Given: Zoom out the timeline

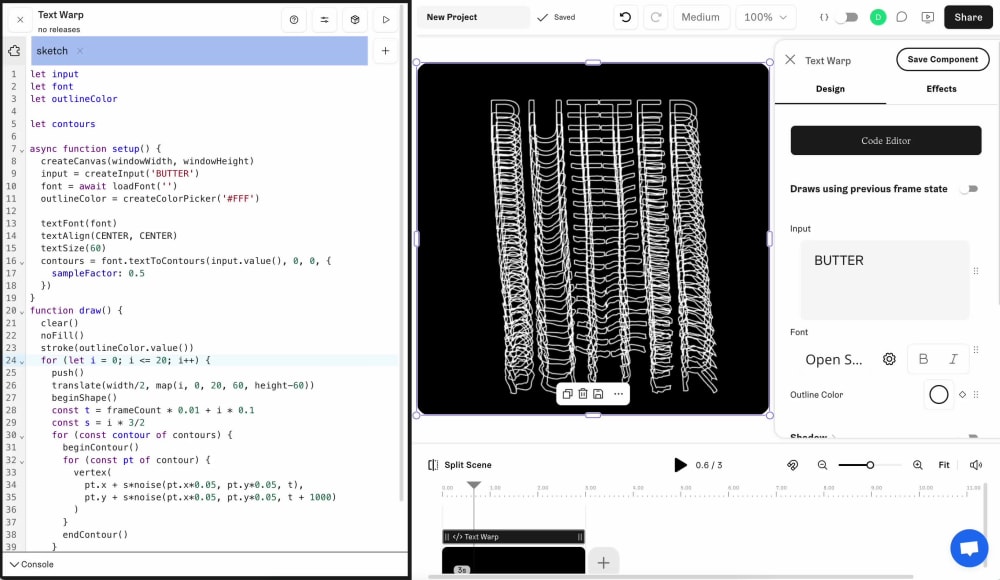Looking at the screenshot, I should pos(823,465).
